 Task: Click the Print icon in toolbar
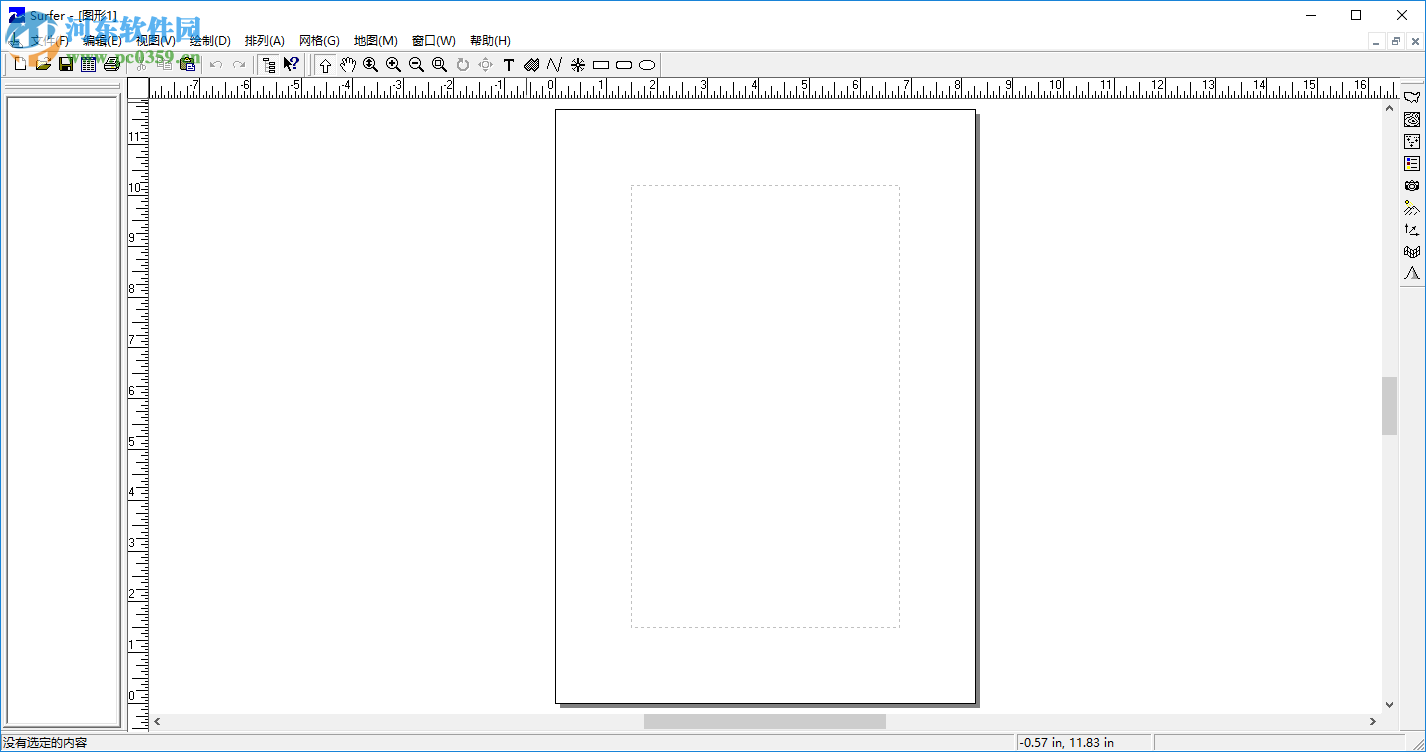coord(111,65)
